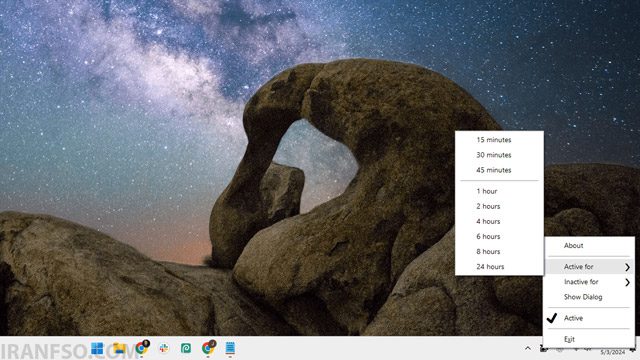Choose Show Dialog from the tray menu
The width and height of the screenshot is (640, 360).
tap(588, 297)
